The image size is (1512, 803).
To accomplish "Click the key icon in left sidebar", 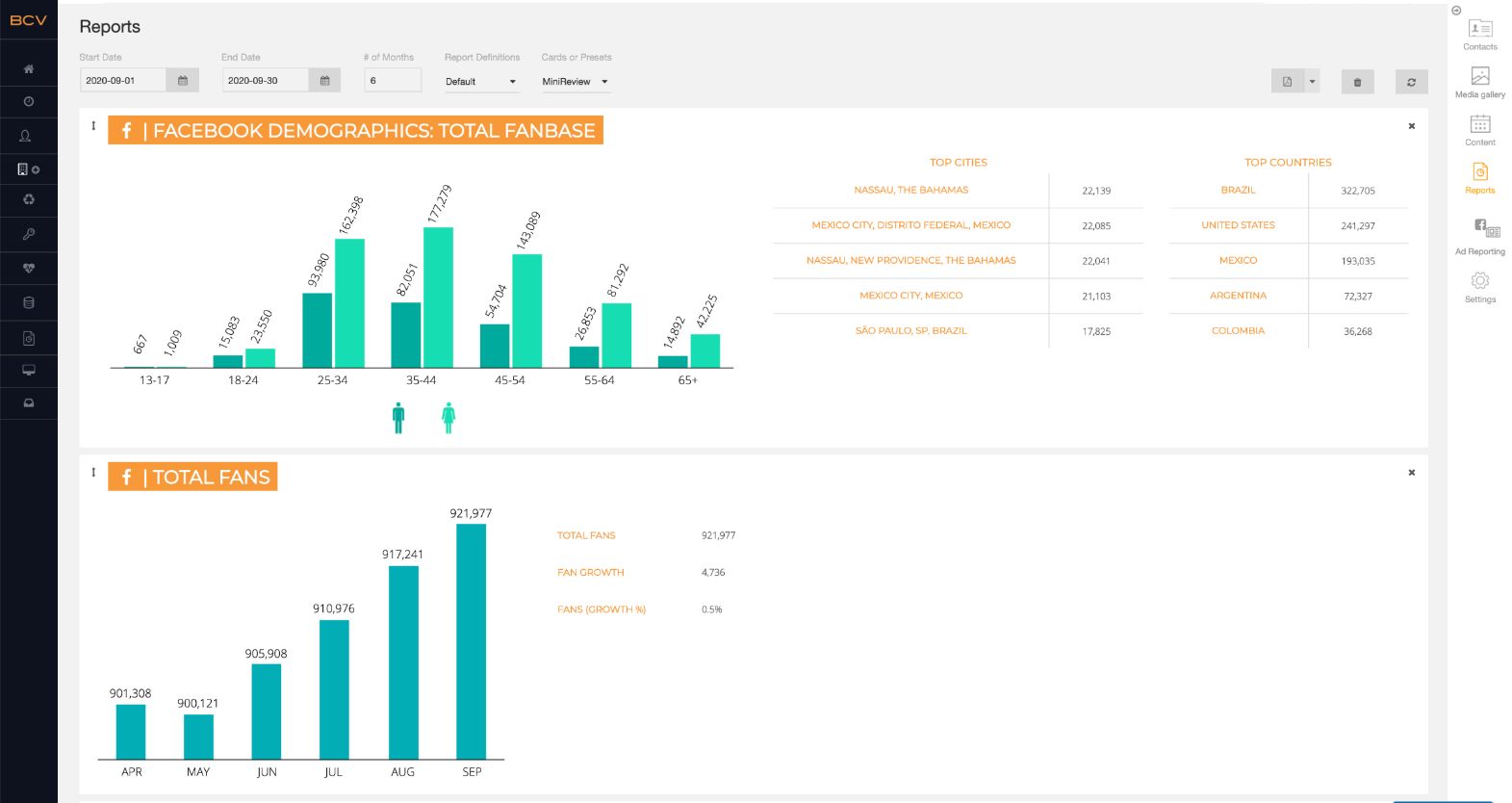I will click(29, 234).
